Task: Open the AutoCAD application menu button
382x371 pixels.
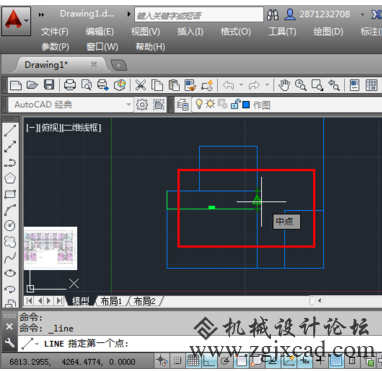Action: 16,20
